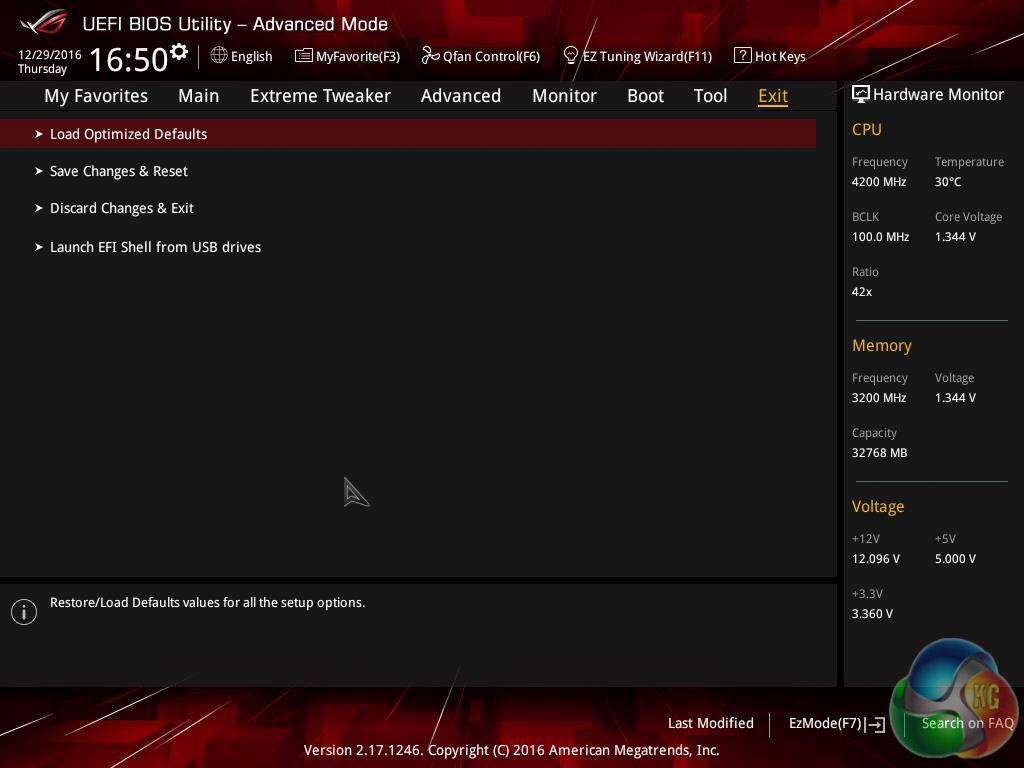Open MyFavorite(F3) menu
1024x768 pixels.
click(x=358, y=56)
